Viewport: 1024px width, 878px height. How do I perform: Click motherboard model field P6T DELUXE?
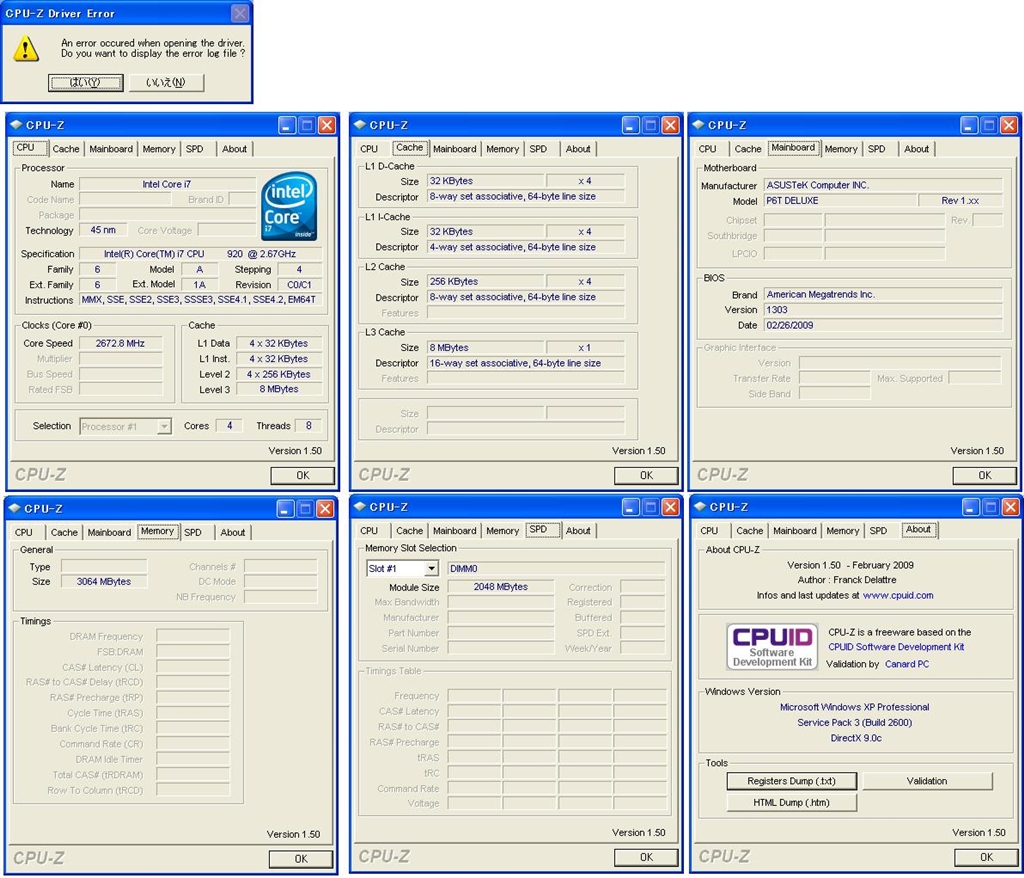coord(839,201)
